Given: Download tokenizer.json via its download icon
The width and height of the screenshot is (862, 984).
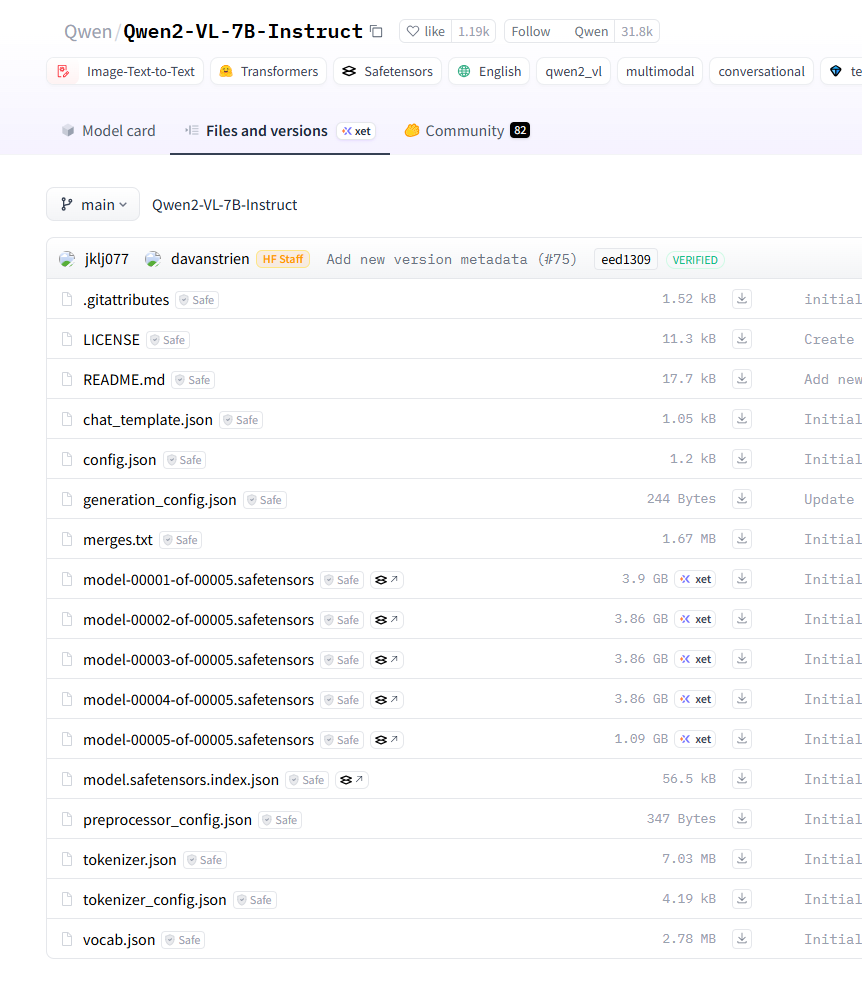Looking at the screenshot, I should (742, 859).
